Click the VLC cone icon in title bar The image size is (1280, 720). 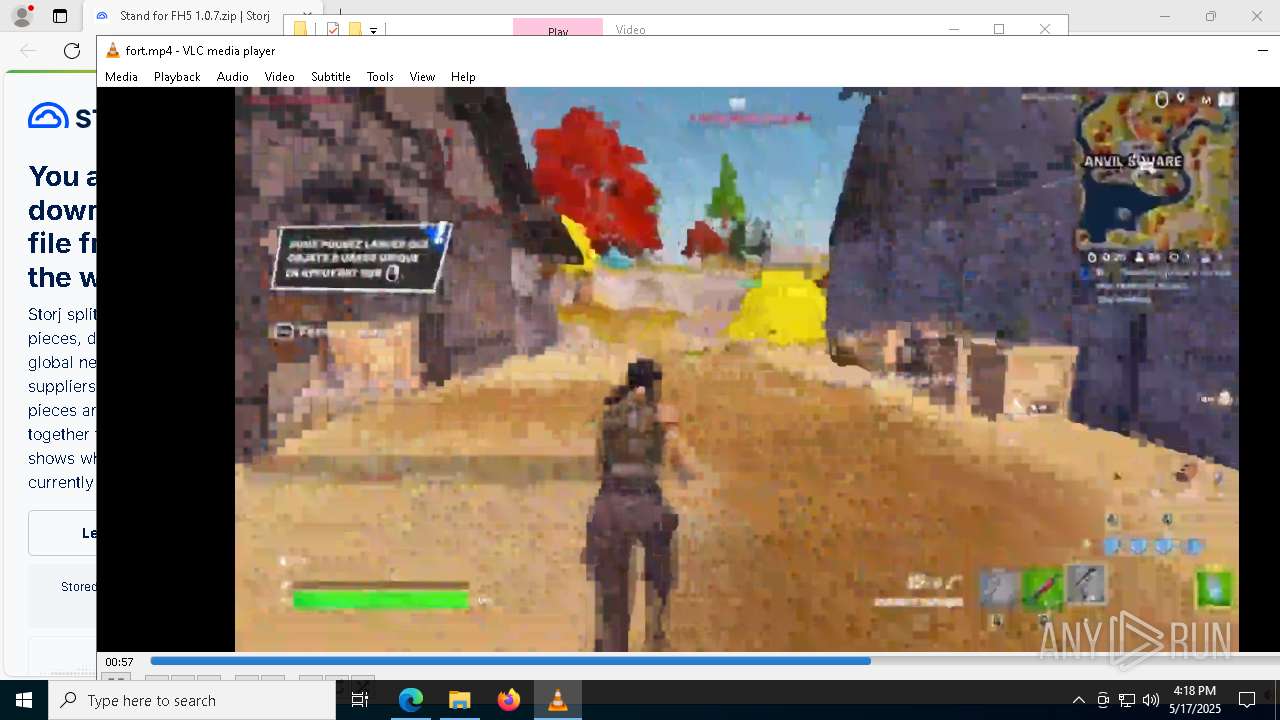113,51
